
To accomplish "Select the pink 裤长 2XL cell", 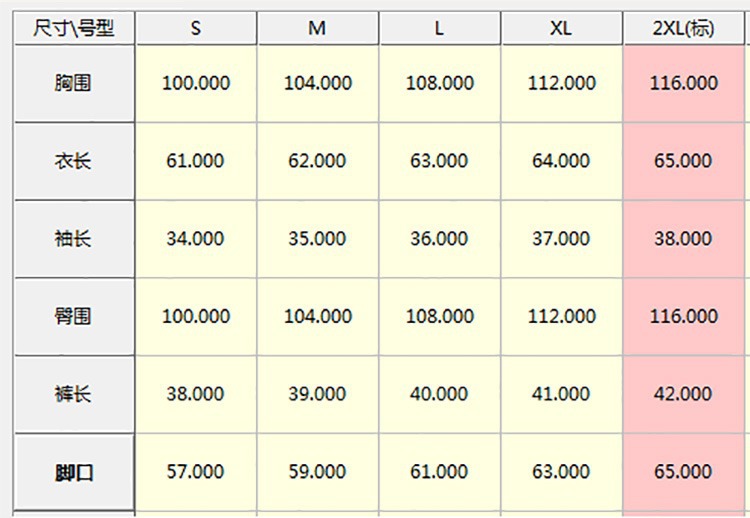I will (x=683, y=394).
